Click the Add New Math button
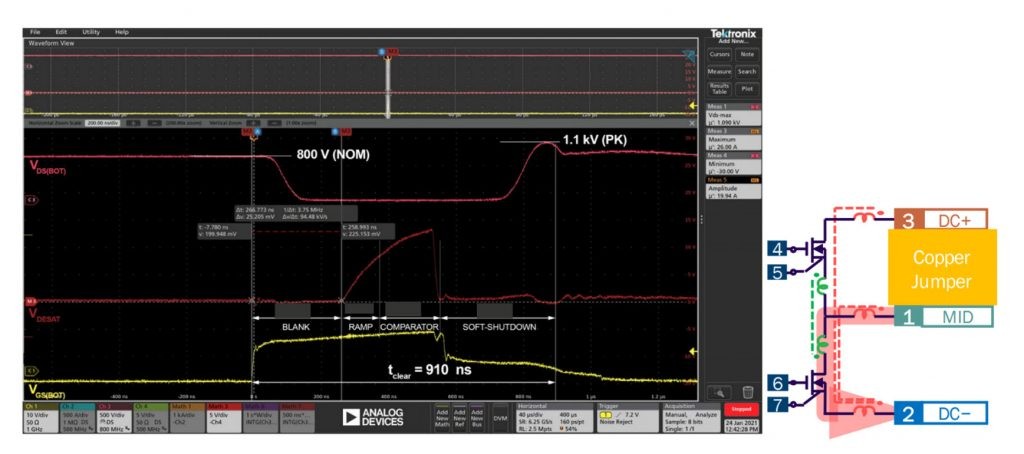 coord(441,418)
